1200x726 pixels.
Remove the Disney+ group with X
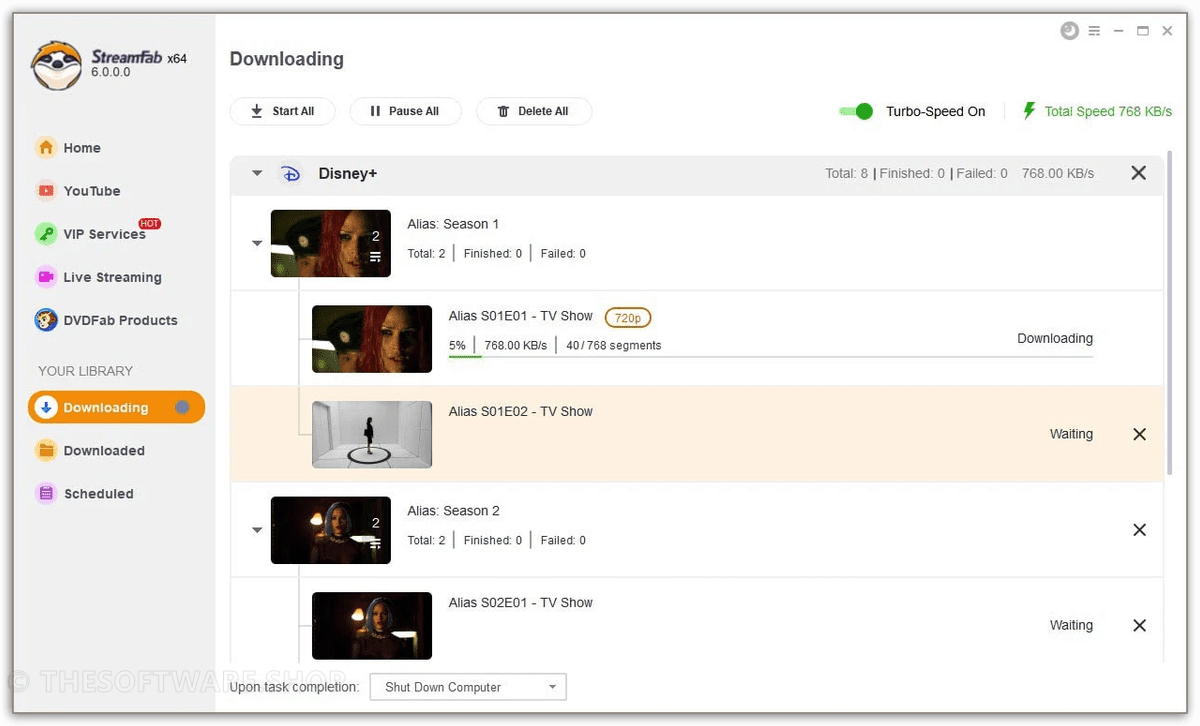tap(1138, 173)
